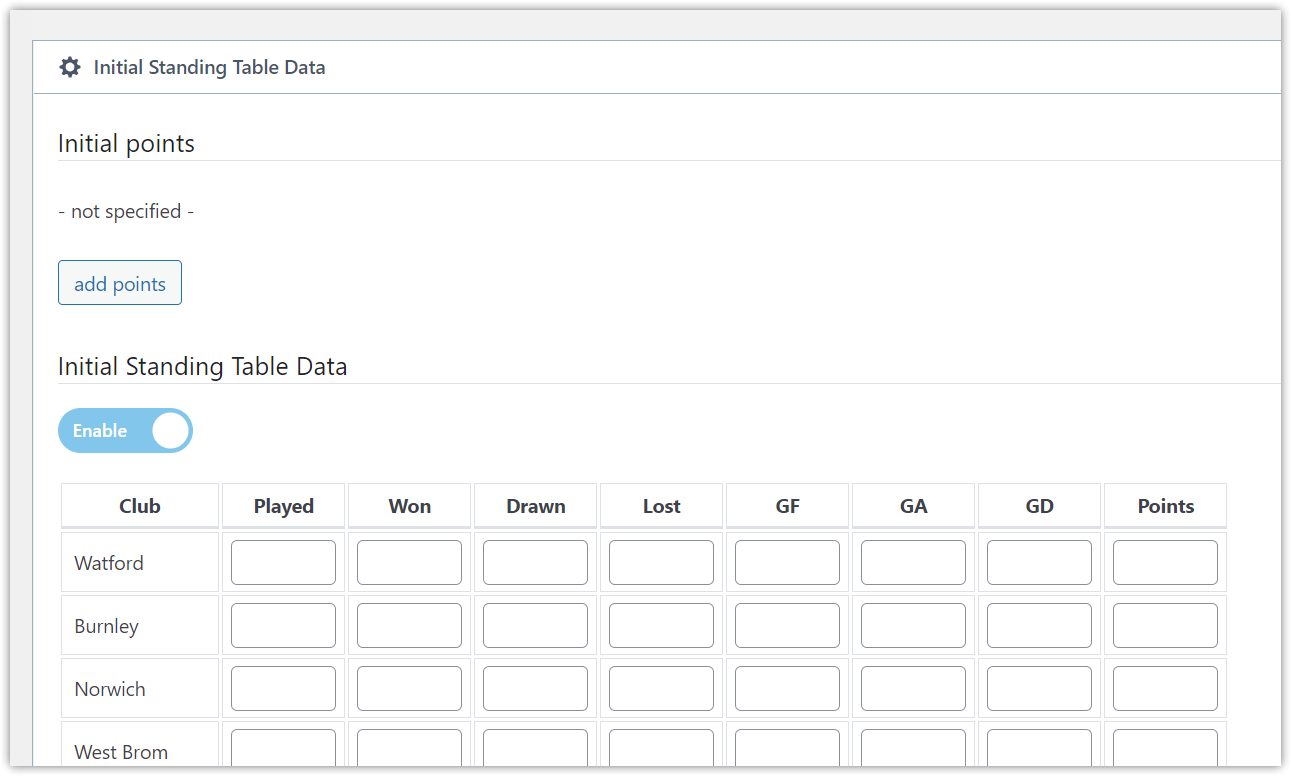Select Watford's Points input field
The image size is (1291, 776).
[1164, 562]
